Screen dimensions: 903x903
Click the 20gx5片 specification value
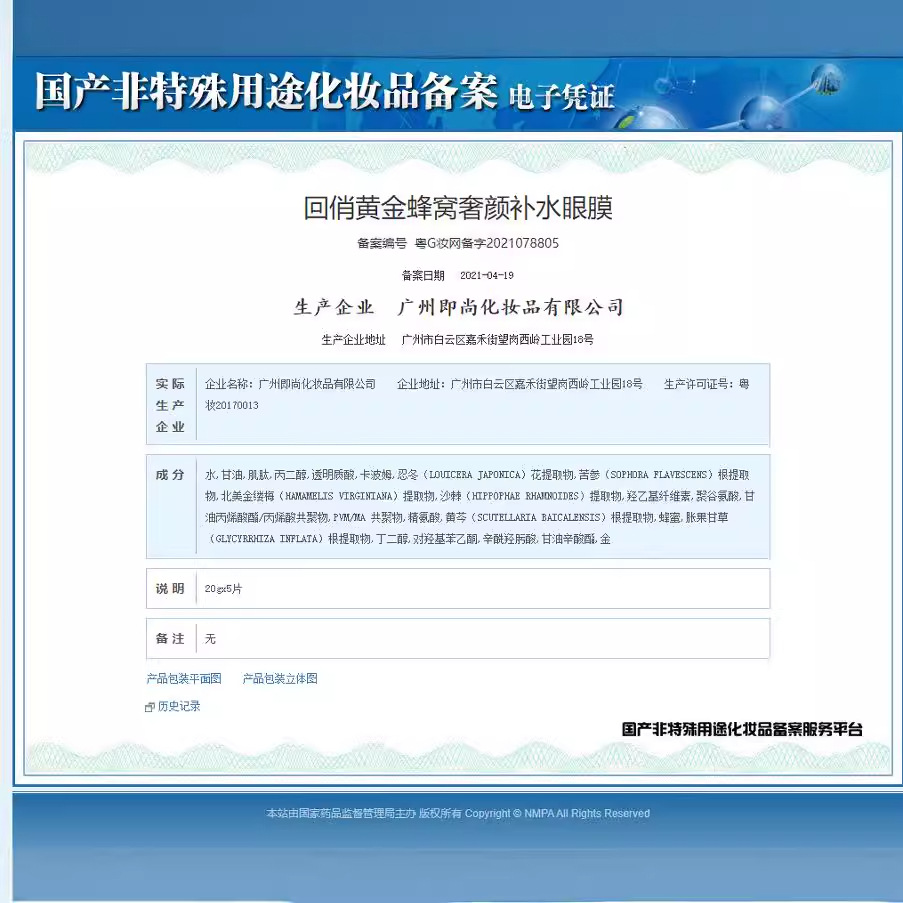point(223,589)
